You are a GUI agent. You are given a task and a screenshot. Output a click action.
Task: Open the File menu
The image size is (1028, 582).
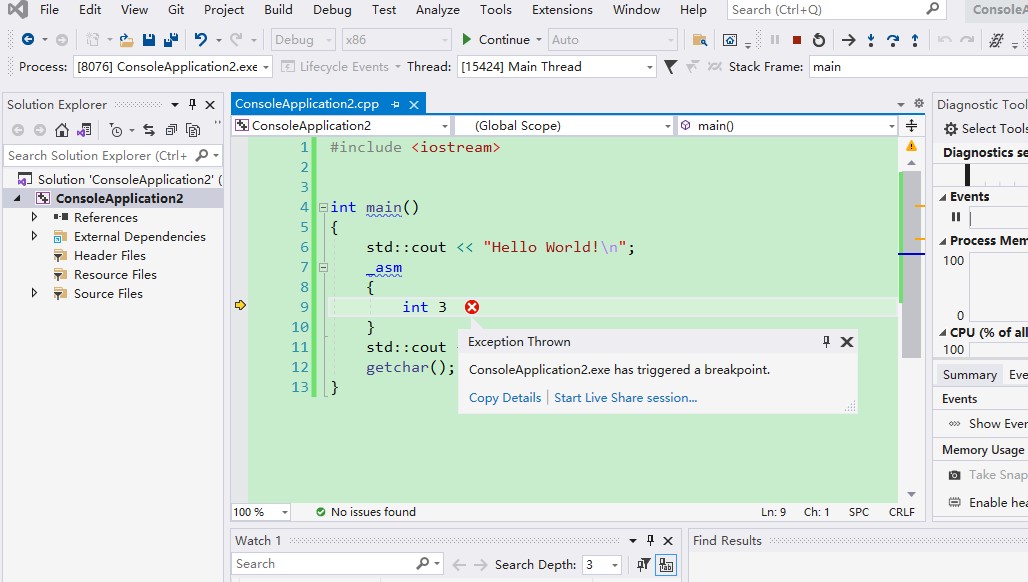coord(49,10)
